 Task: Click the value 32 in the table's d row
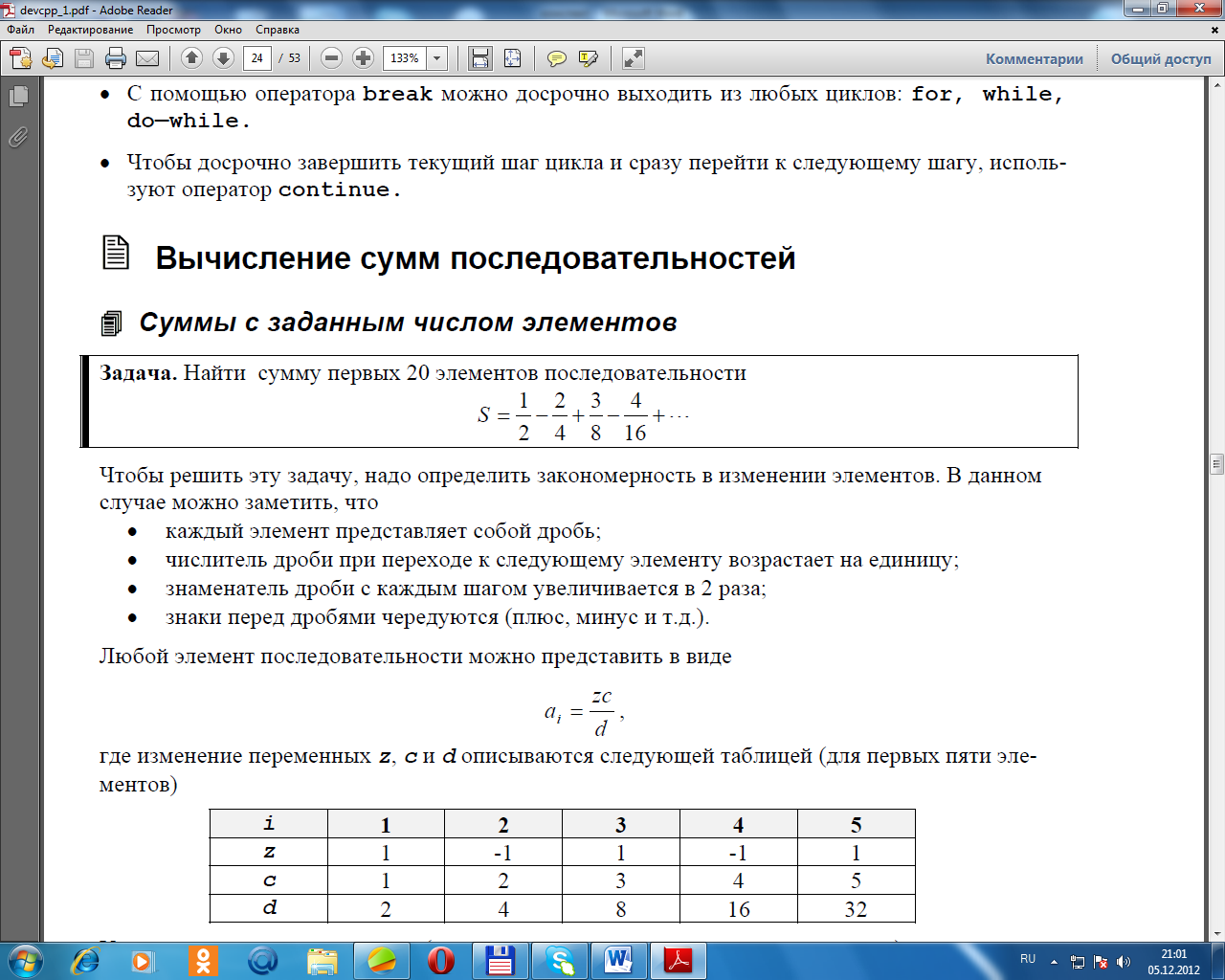pos(856,909)
